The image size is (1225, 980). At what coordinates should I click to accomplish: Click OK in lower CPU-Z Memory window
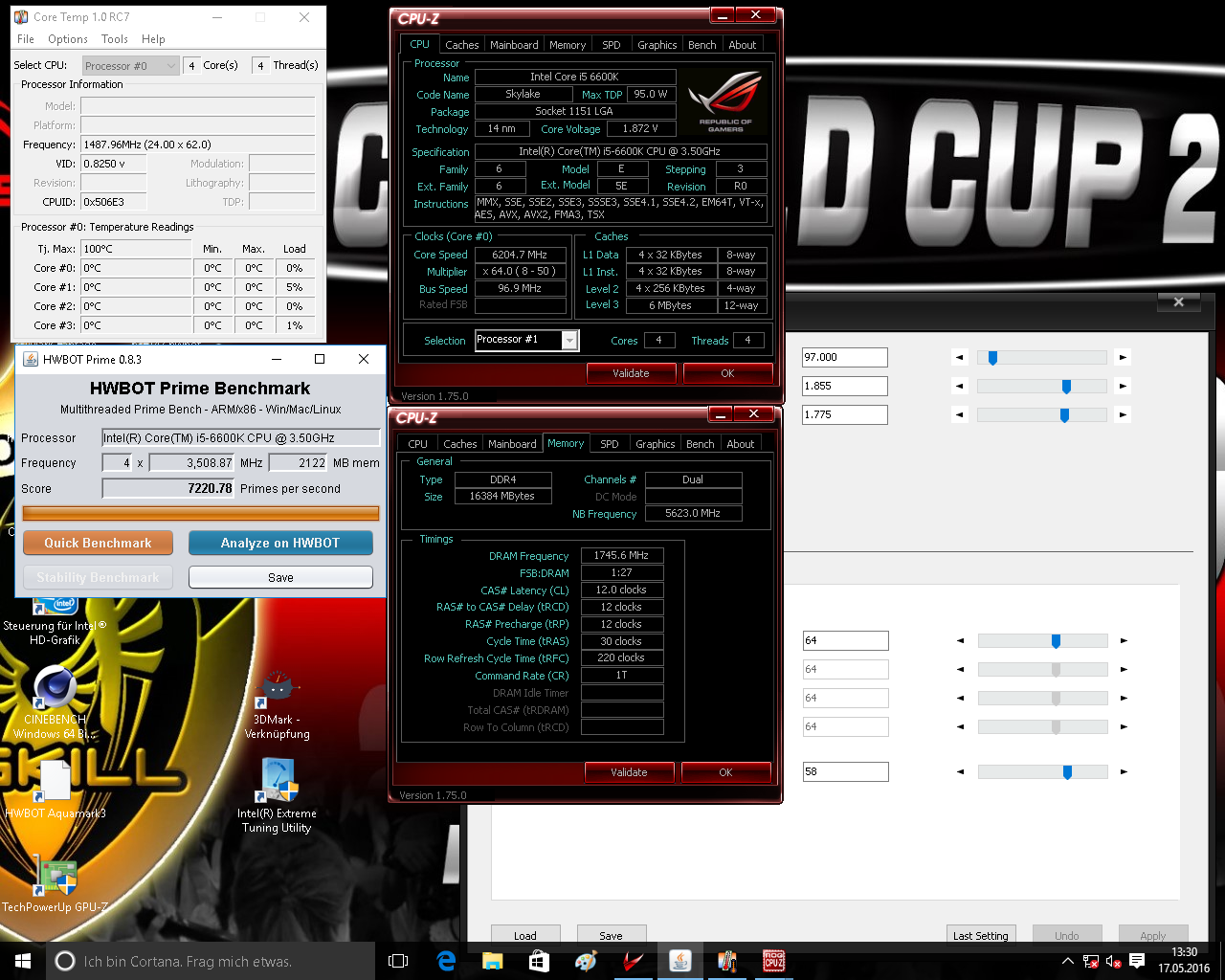[725, 772]
